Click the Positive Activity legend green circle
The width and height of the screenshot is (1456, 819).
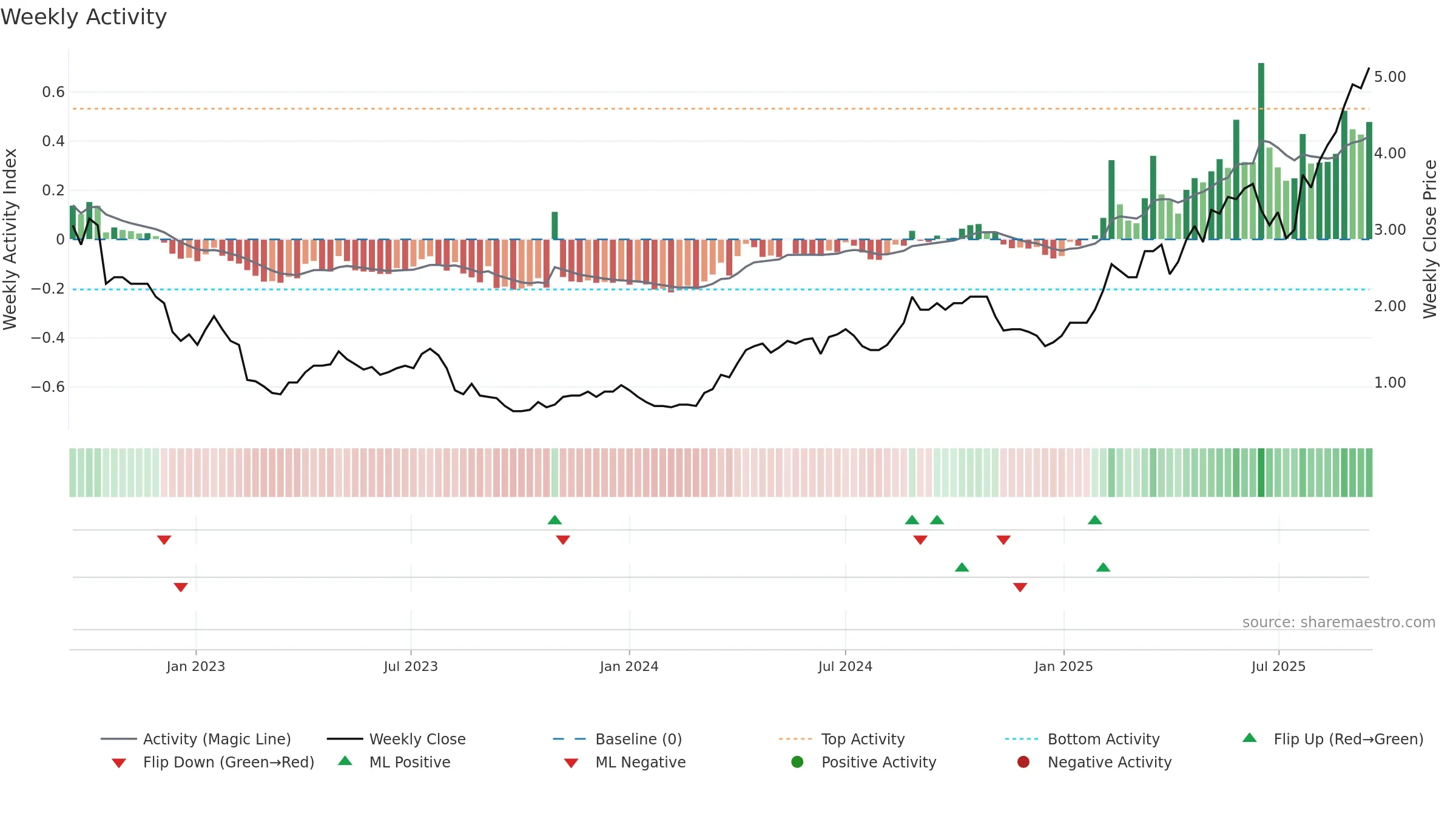[x=797, y=761]
